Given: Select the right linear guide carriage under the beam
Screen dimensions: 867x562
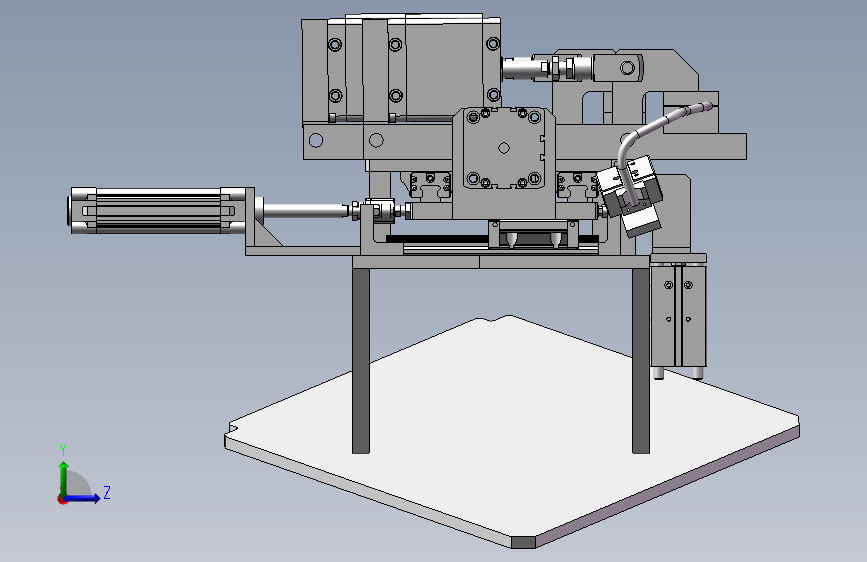Looking at the screenshot, I should [577, 184].
